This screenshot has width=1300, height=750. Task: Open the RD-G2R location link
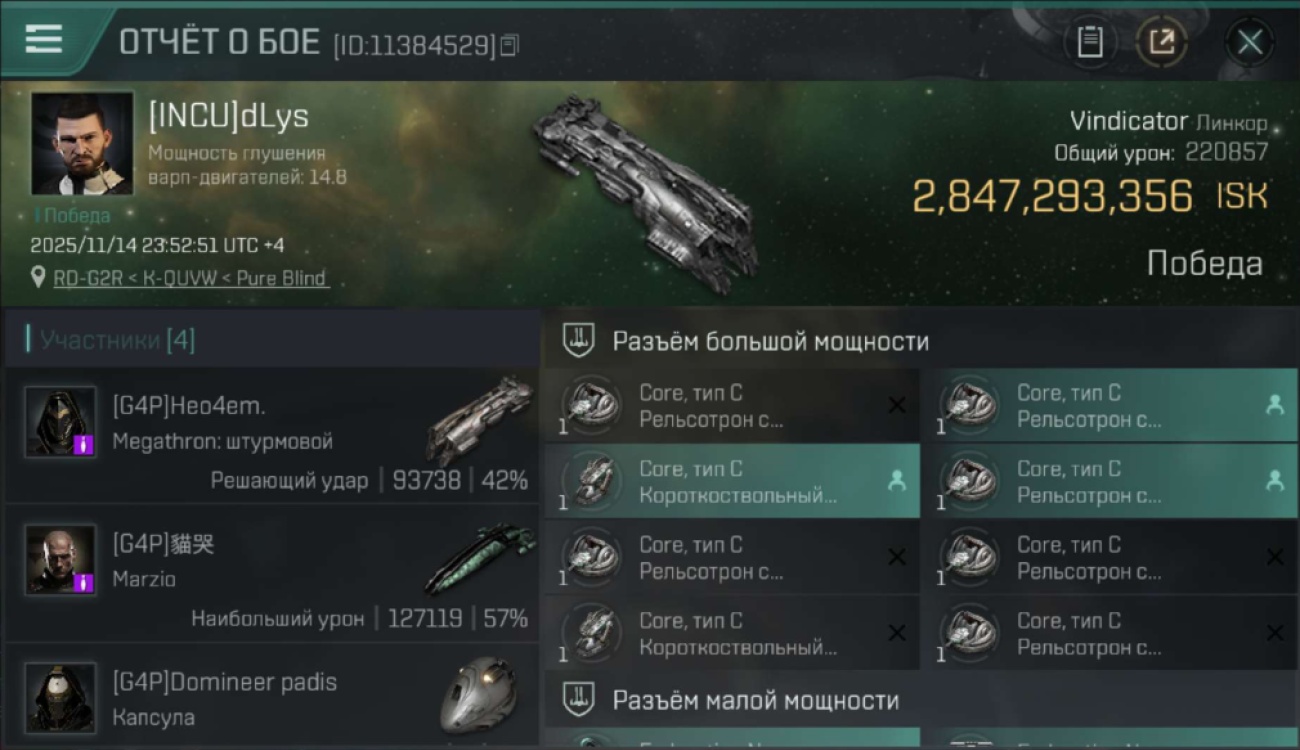(x=190, y=278)
